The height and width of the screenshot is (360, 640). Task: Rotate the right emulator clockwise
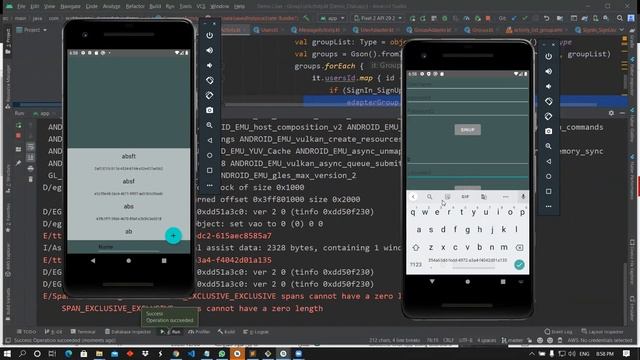(549, 116)
